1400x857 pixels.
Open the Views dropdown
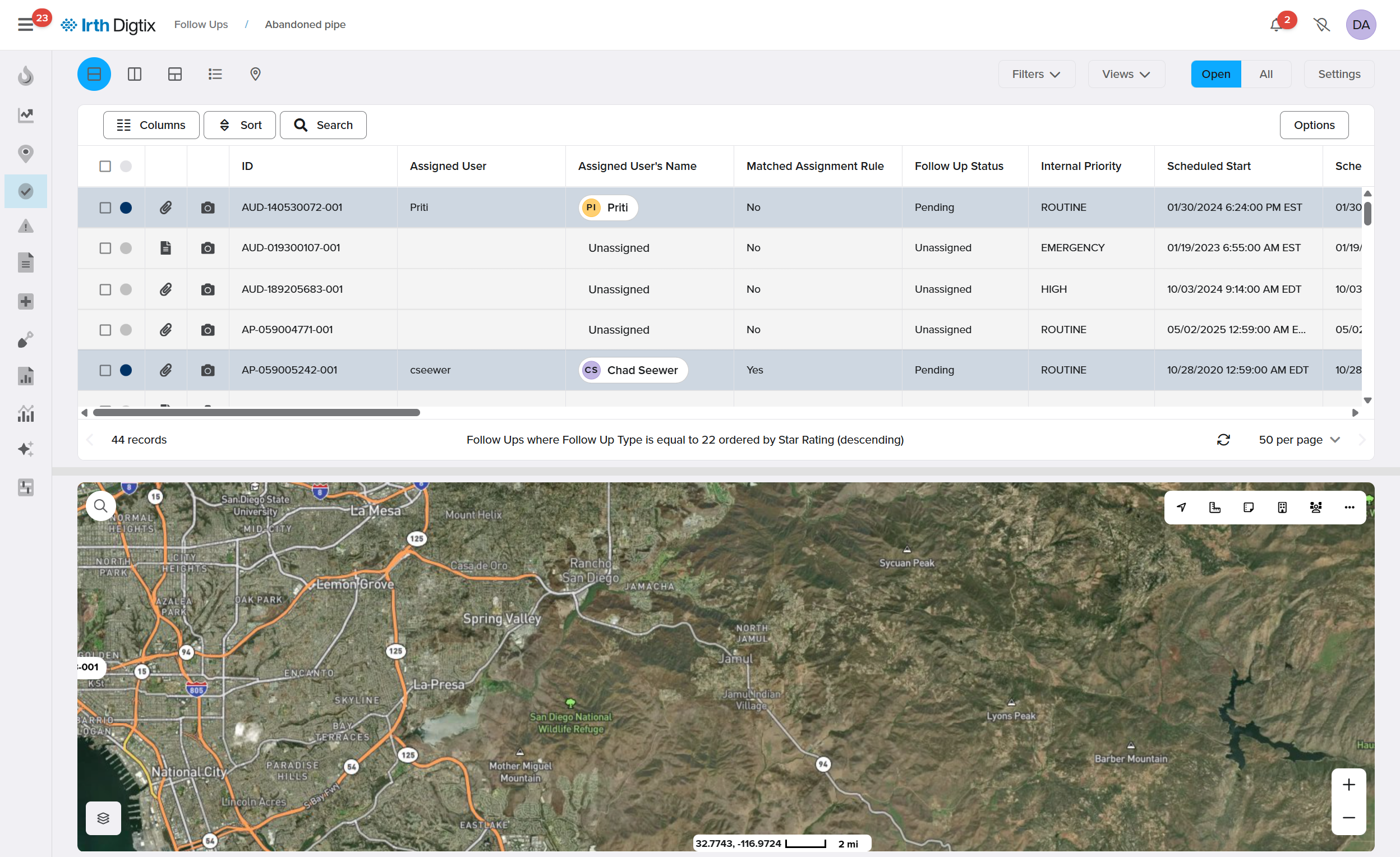[1126, 74]
